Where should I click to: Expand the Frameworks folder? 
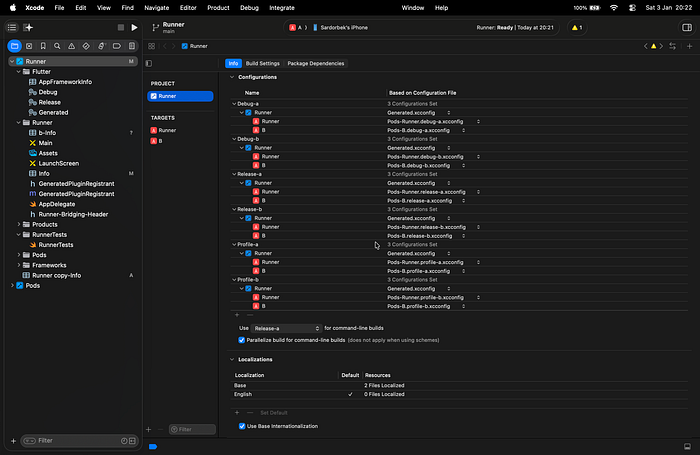click(19, 265)
